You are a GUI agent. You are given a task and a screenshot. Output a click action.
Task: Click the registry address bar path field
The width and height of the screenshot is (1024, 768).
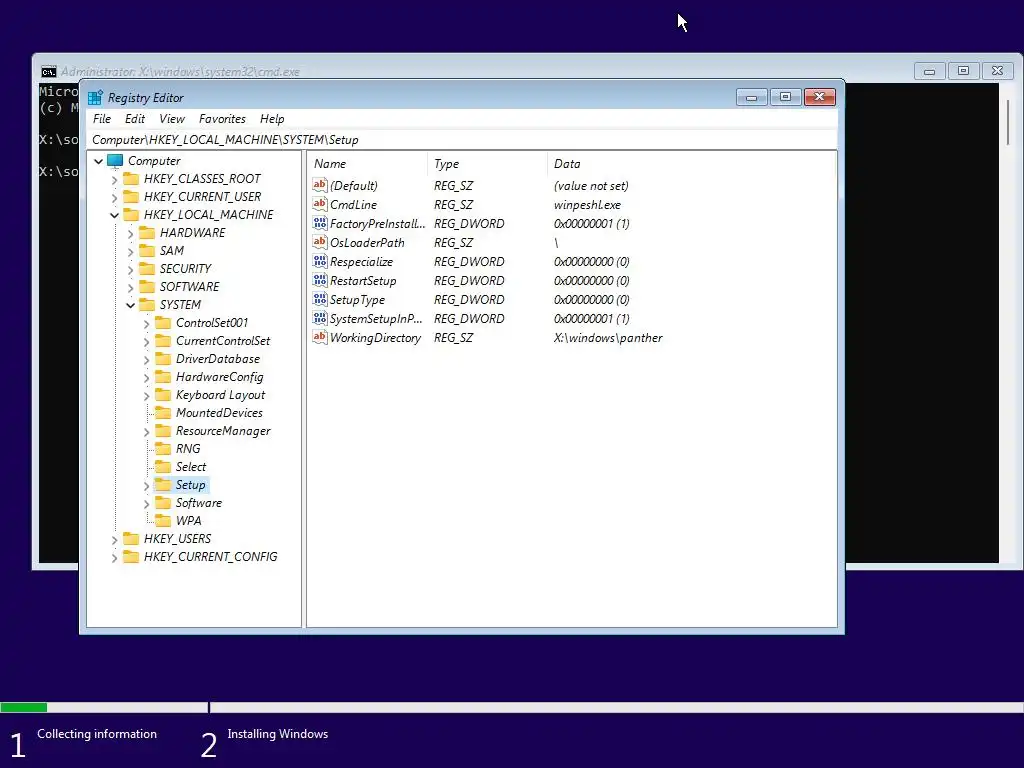click(x=462, y=140)
